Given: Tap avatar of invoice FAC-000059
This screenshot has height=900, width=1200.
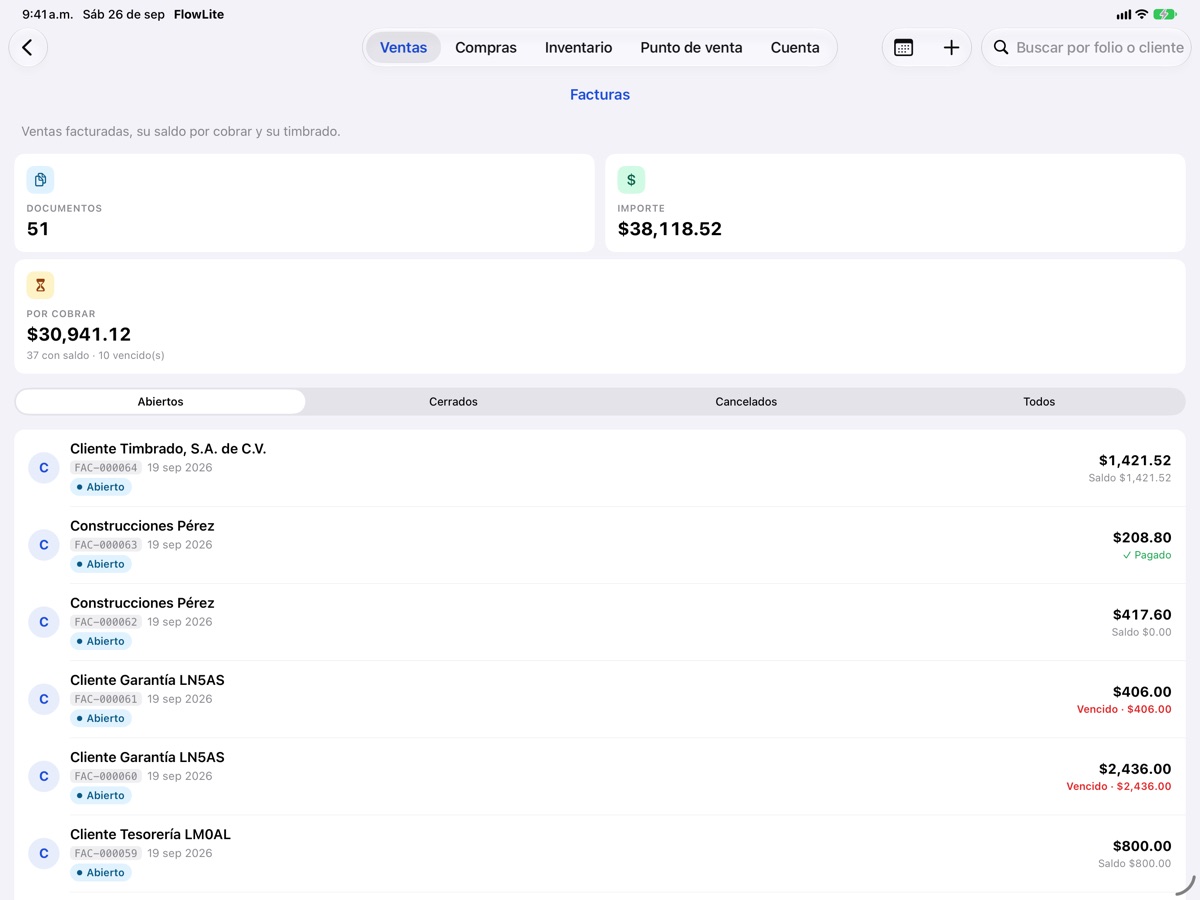Looking at the screenshot, I should click(44, 853).
